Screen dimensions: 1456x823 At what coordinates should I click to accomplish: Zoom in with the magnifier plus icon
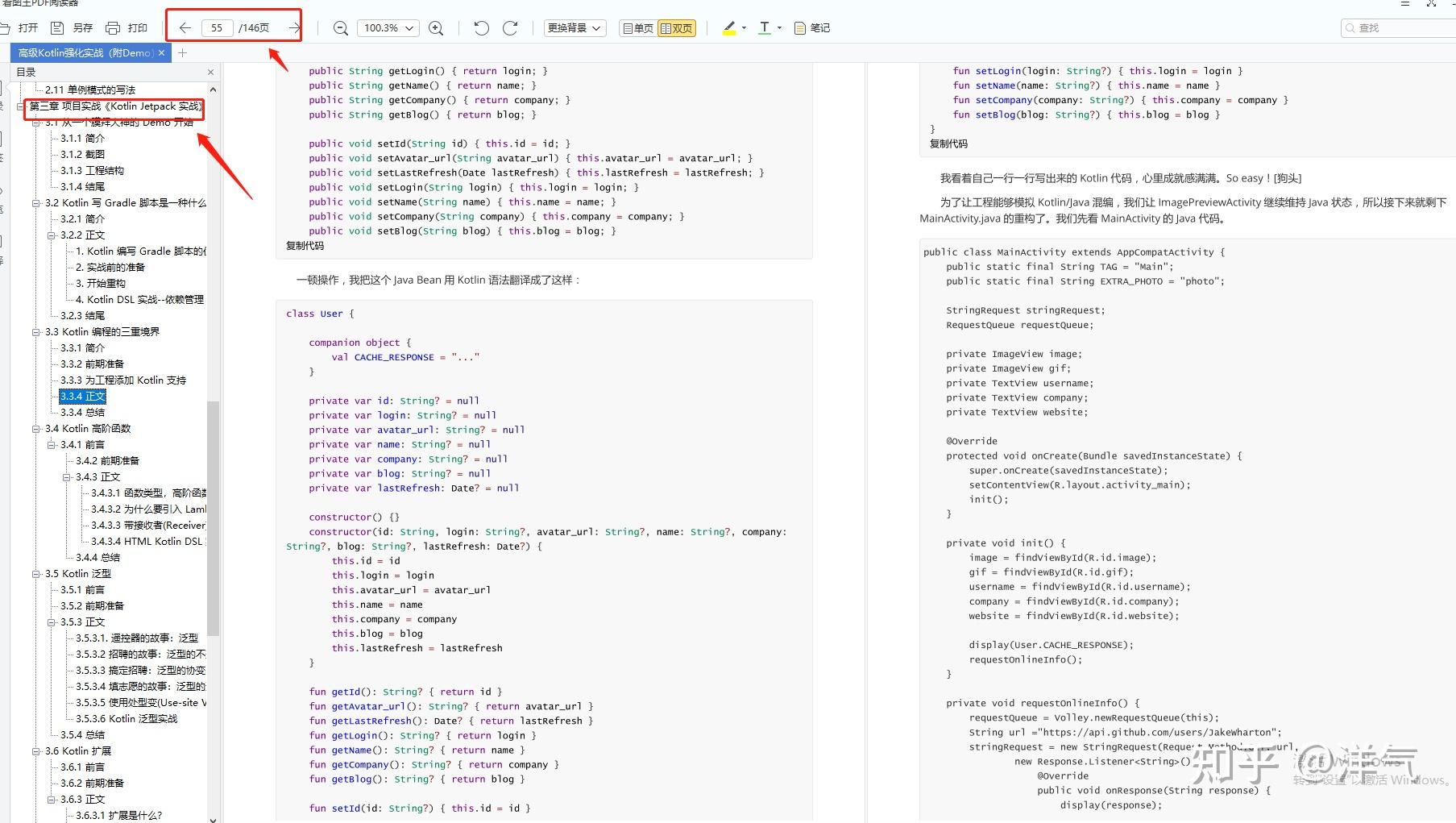pos(435,27)
